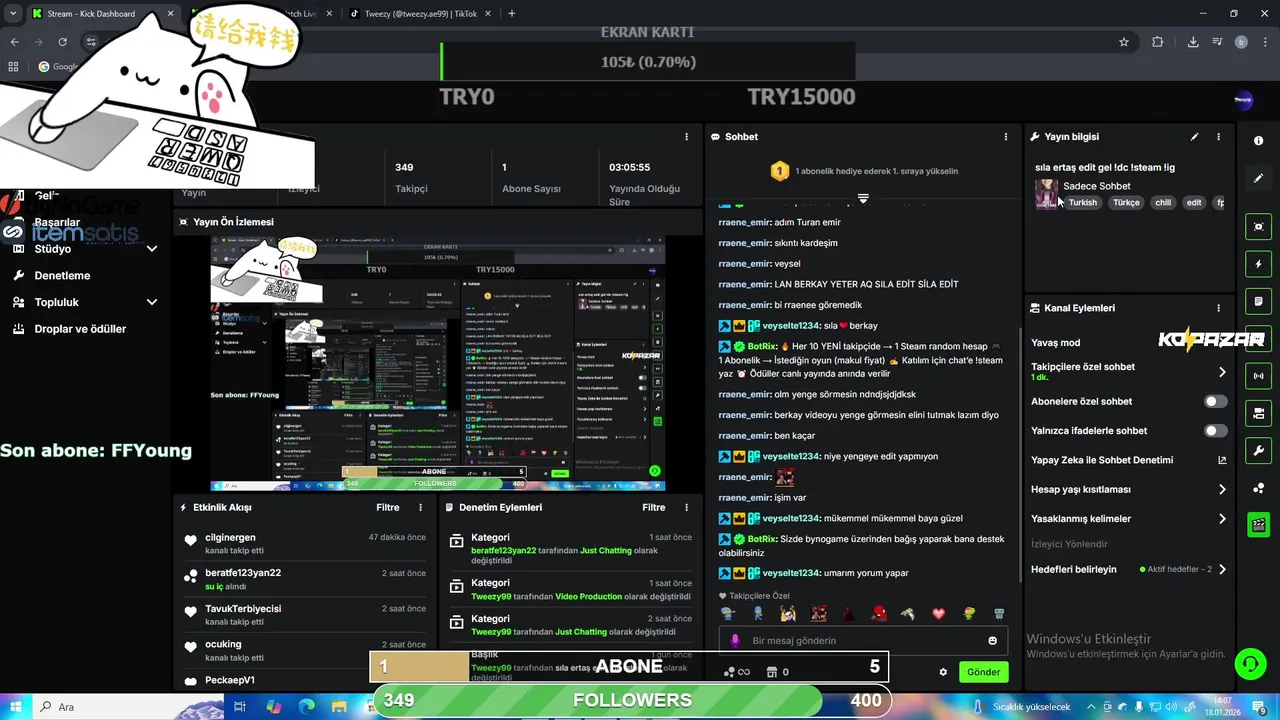This screenshot has width=1280, height=720.
Task: Open Etkinlik Akışı Filtre dropdown
Action: pos(388,507)
